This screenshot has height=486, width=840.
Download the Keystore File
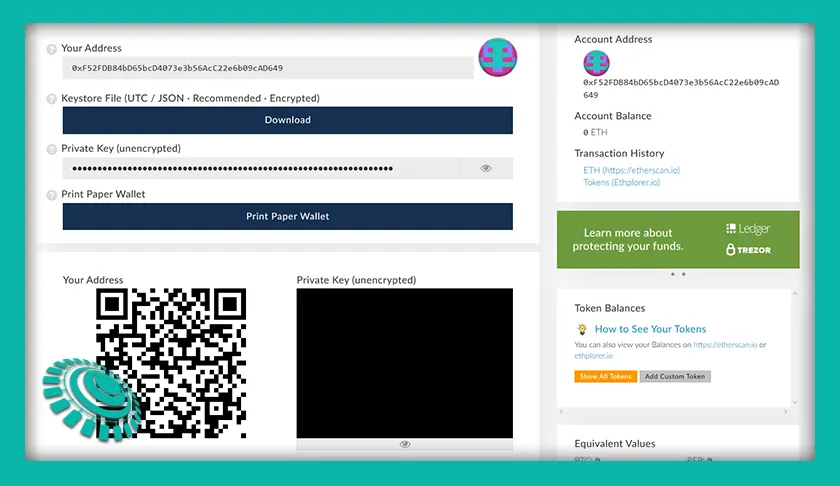pos(288,120)
